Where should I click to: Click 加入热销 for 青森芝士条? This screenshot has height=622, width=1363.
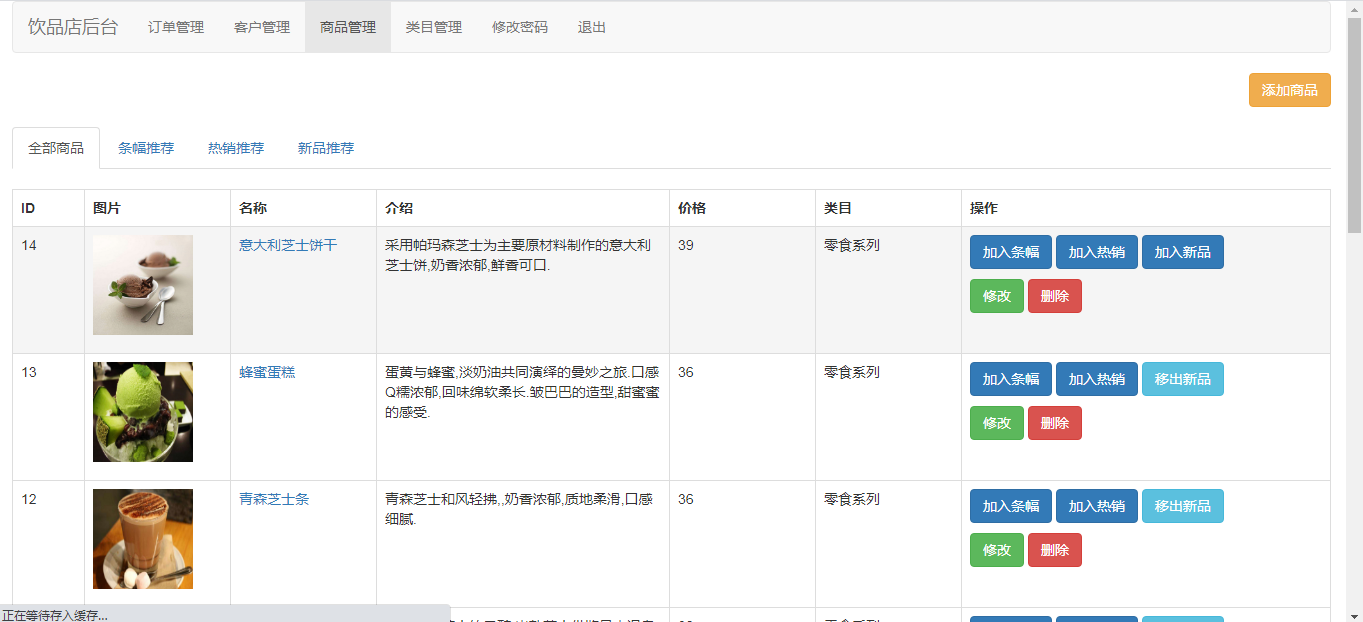click(1097, 506)
